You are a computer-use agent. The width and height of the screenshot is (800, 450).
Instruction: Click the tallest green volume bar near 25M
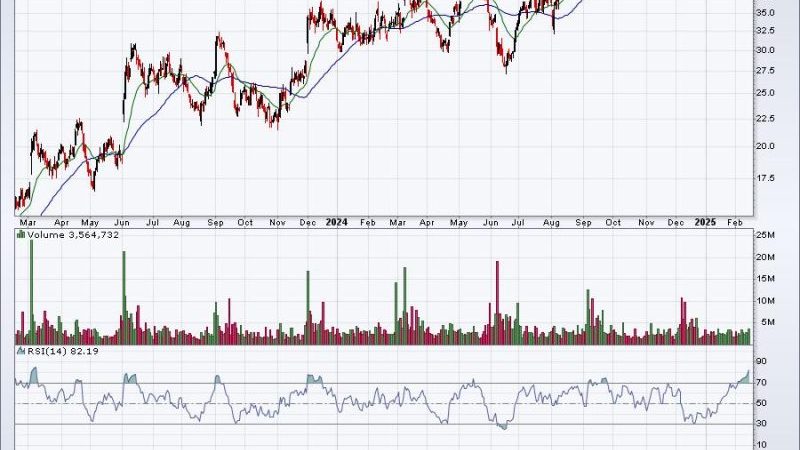tap(32, 292)
